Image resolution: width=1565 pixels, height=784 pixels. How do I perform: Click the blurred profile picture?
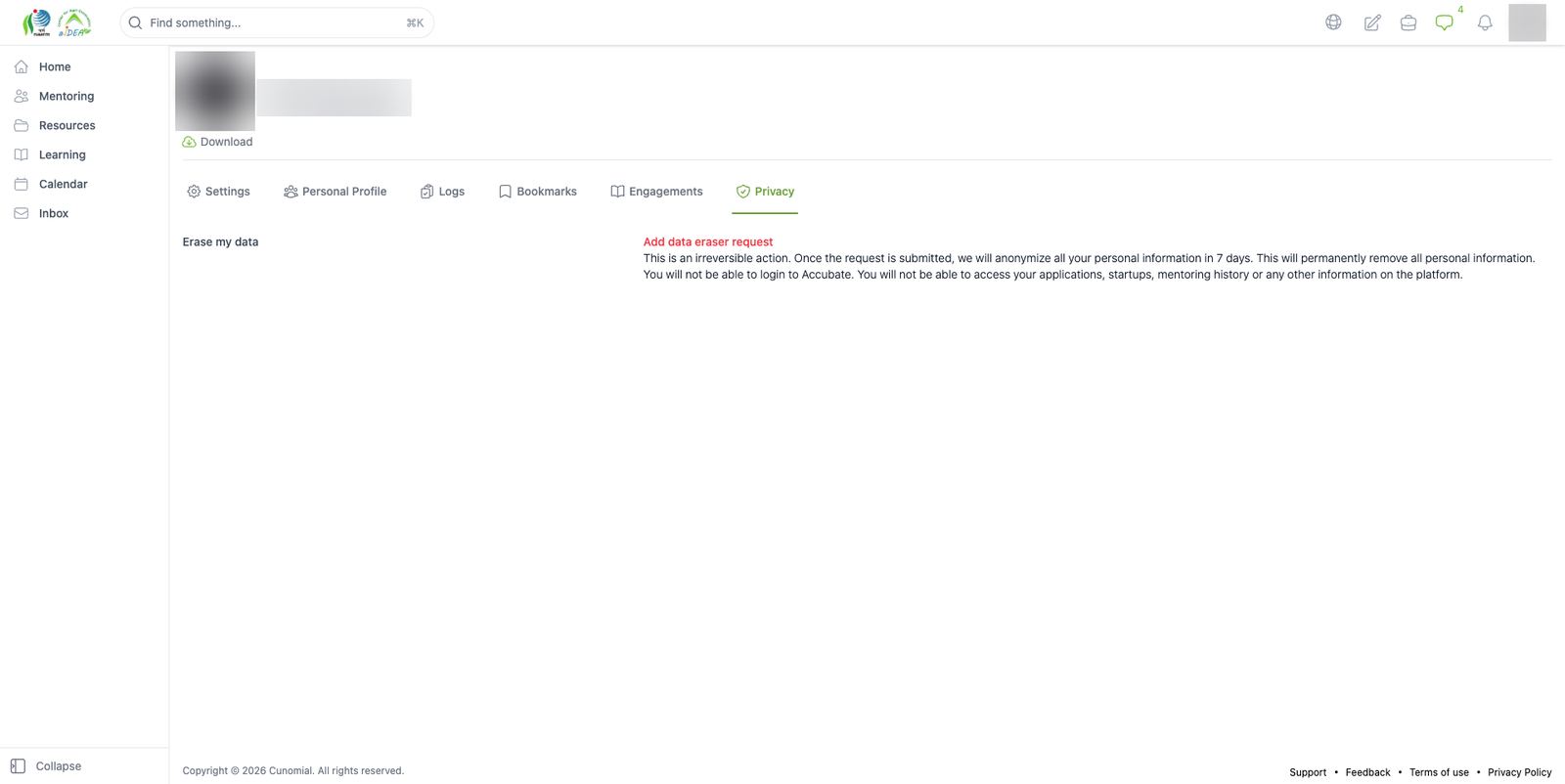coord(215,91)
